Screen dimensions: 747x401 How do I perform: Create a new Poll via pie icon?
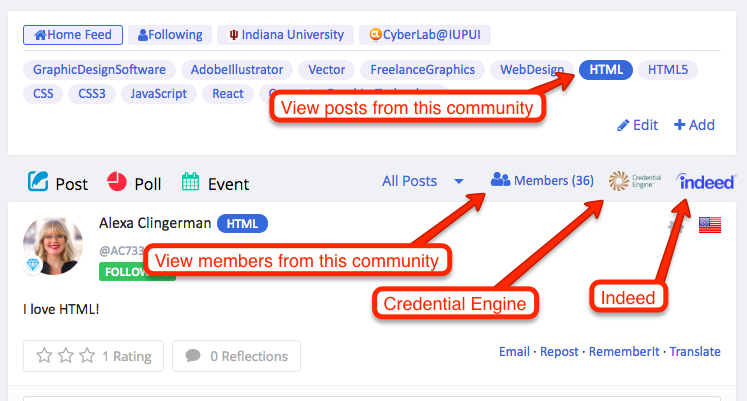pyautogui.click(x=117, y=181)
